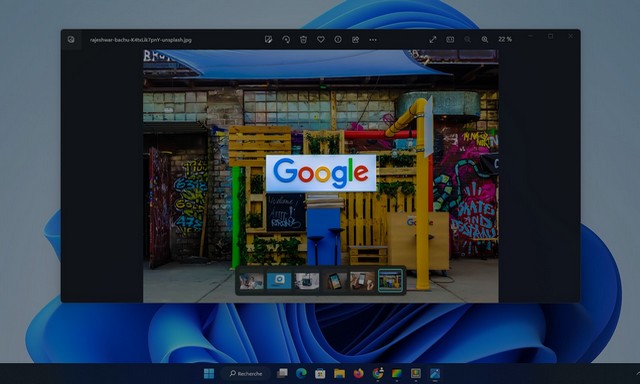
Task: Open the Photos app home icon
Action: 71,40
